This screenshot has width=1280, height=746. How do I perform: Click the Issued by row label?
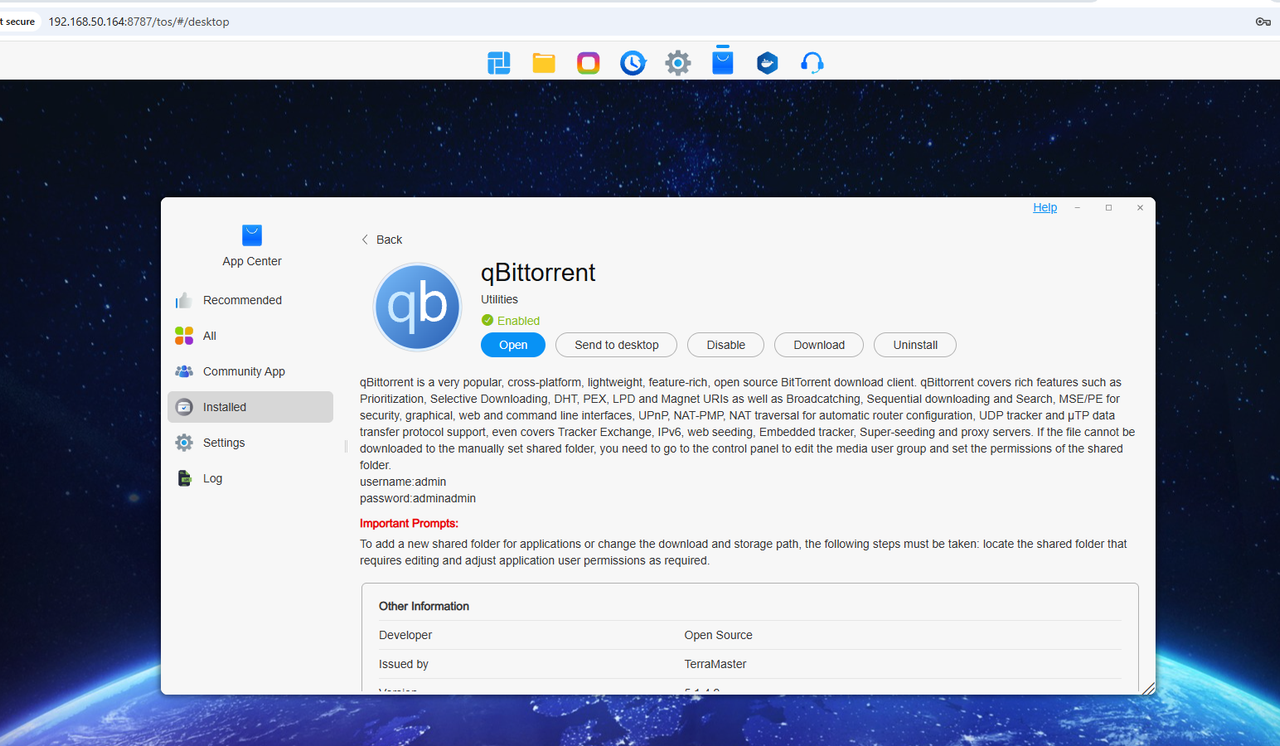404,664
